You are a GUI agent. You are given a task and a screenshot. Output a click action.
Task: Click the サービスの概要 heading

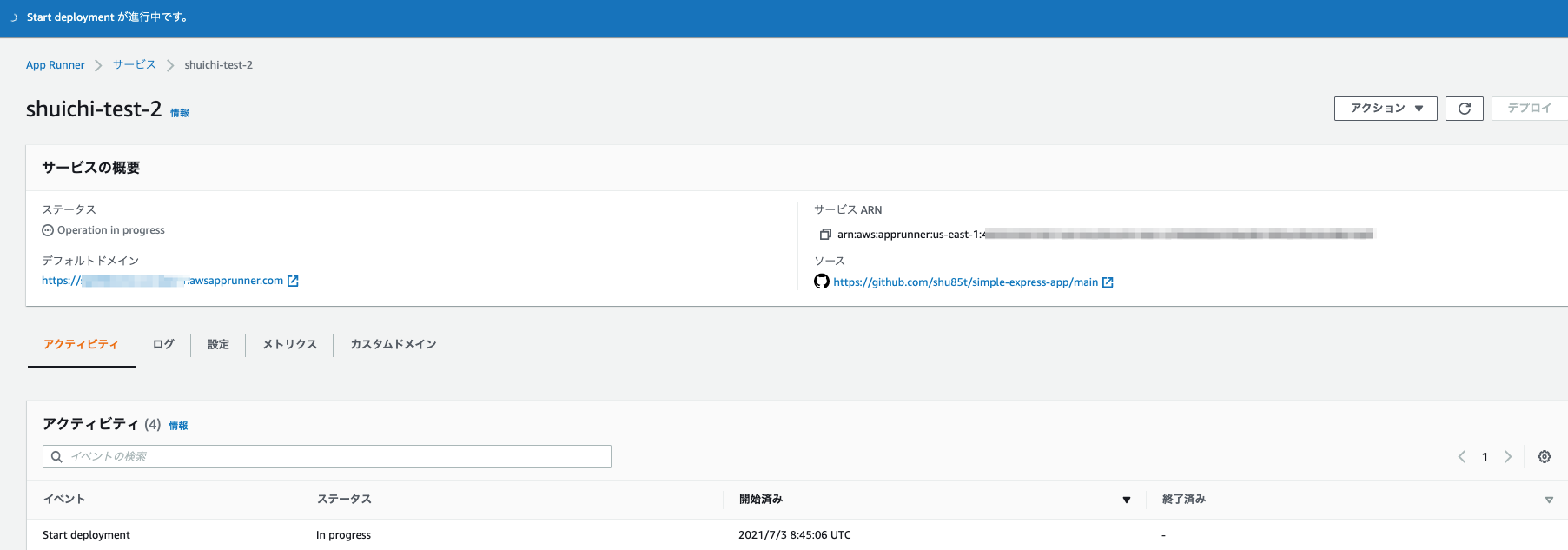[91, 168]
